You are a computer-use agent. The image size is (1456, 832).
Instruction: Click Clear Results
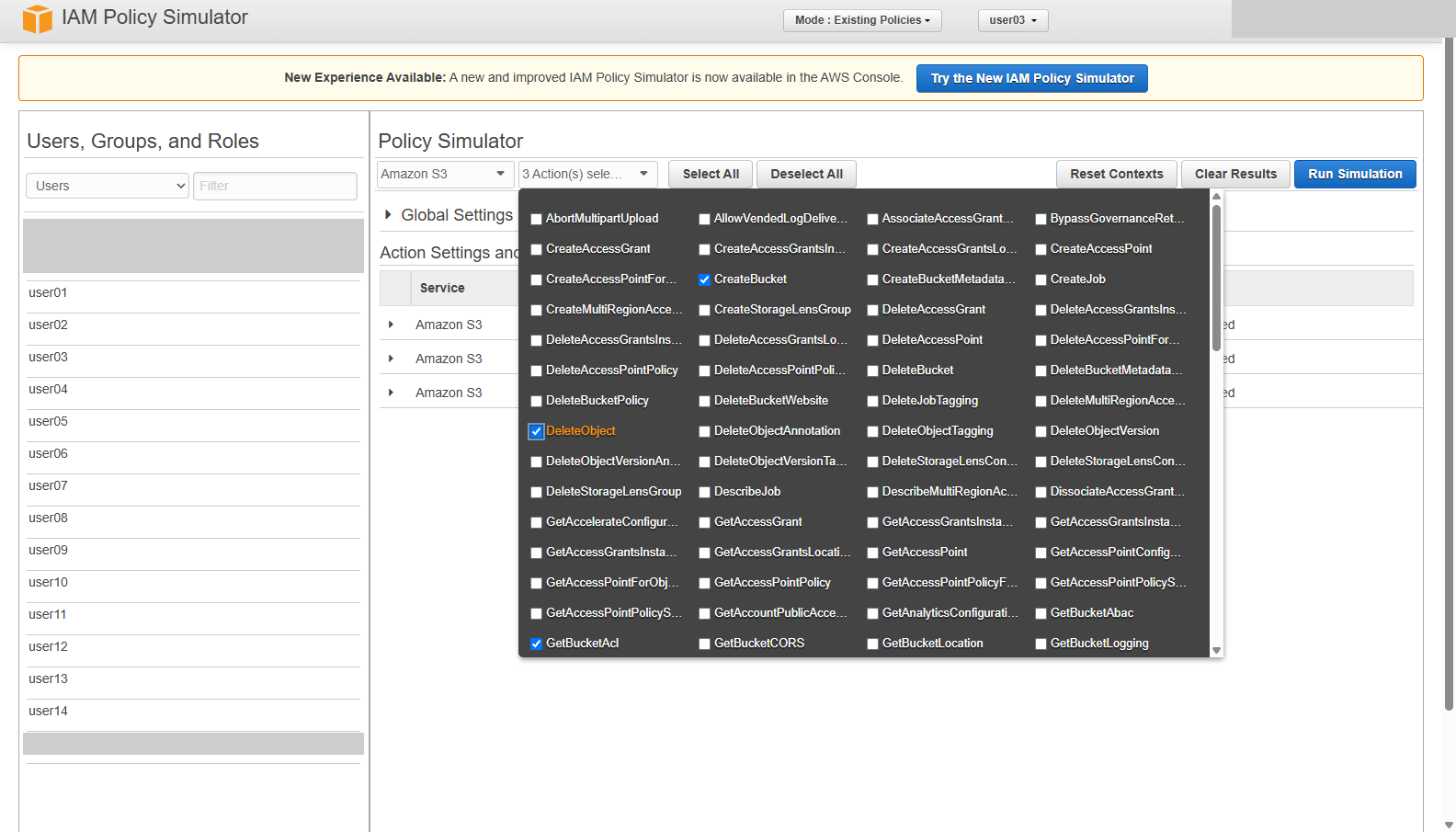1235,174
